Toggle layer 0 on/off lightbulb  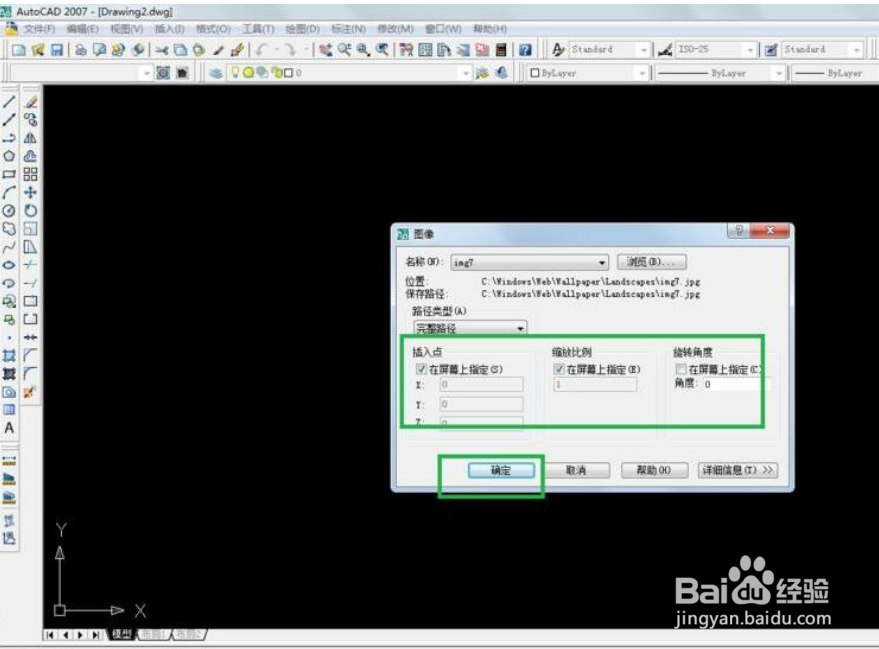[235, 72]
